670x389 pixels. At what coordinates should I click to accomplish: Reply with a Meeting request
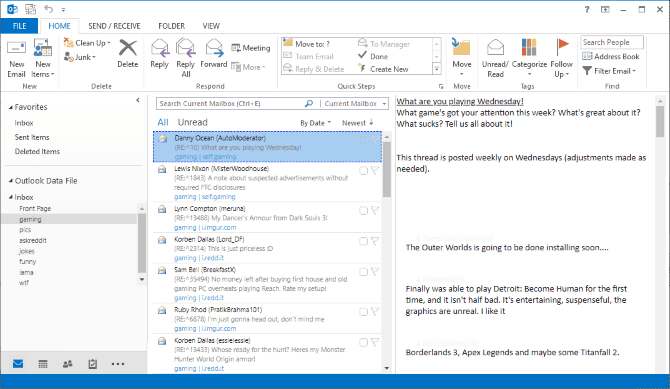tap(251, 48)
